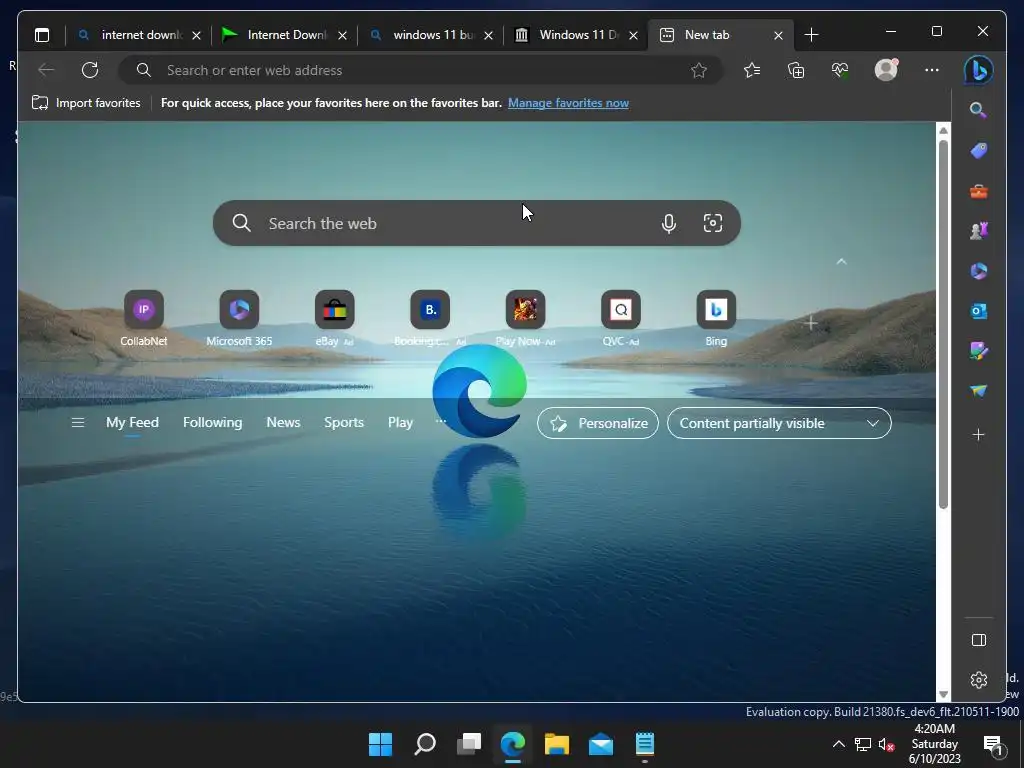Open the sidebar Games chess icon

pos(978,231)
